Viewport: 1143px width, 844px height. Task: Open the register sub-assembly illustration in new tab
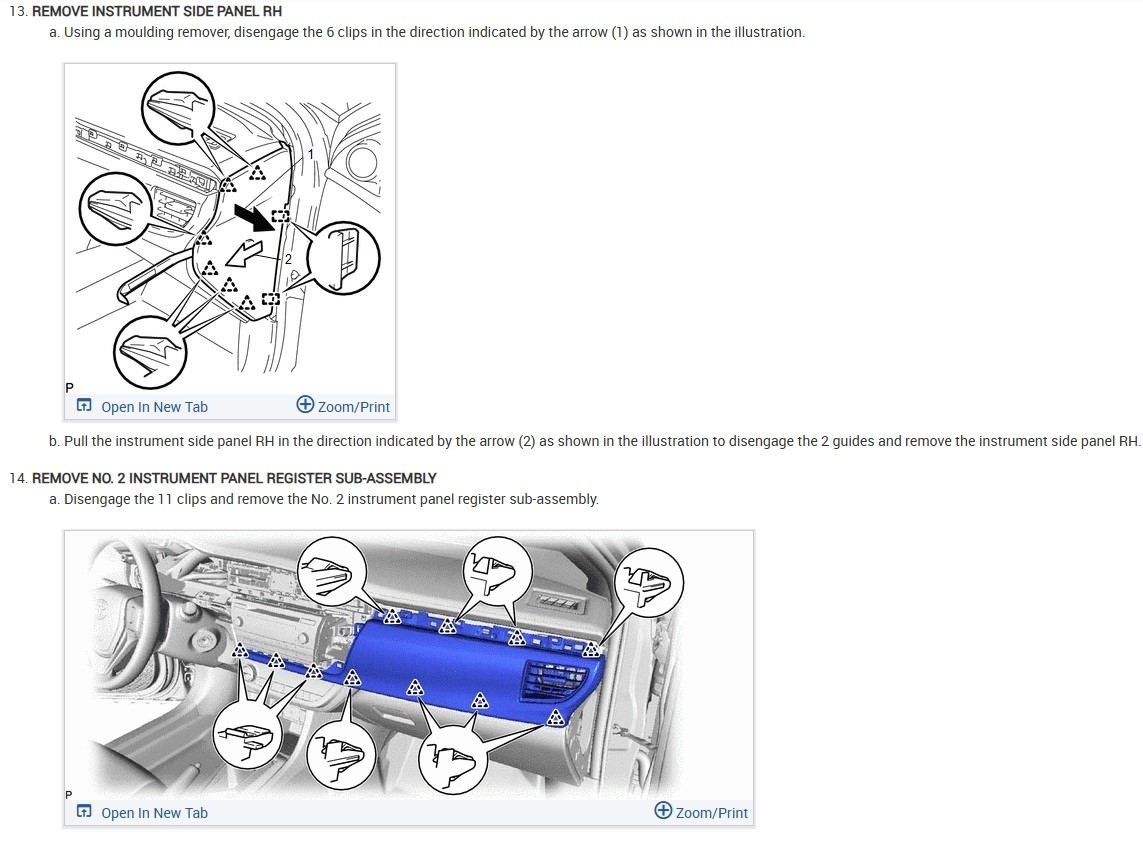click(143, 813)
